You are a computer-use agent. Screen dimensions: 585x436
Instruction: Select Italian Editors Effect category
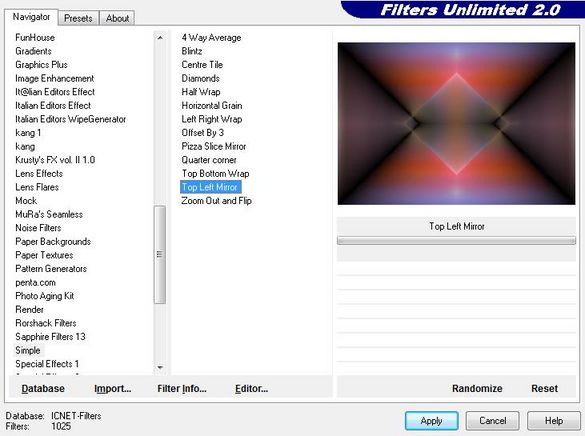coord(53,106)
